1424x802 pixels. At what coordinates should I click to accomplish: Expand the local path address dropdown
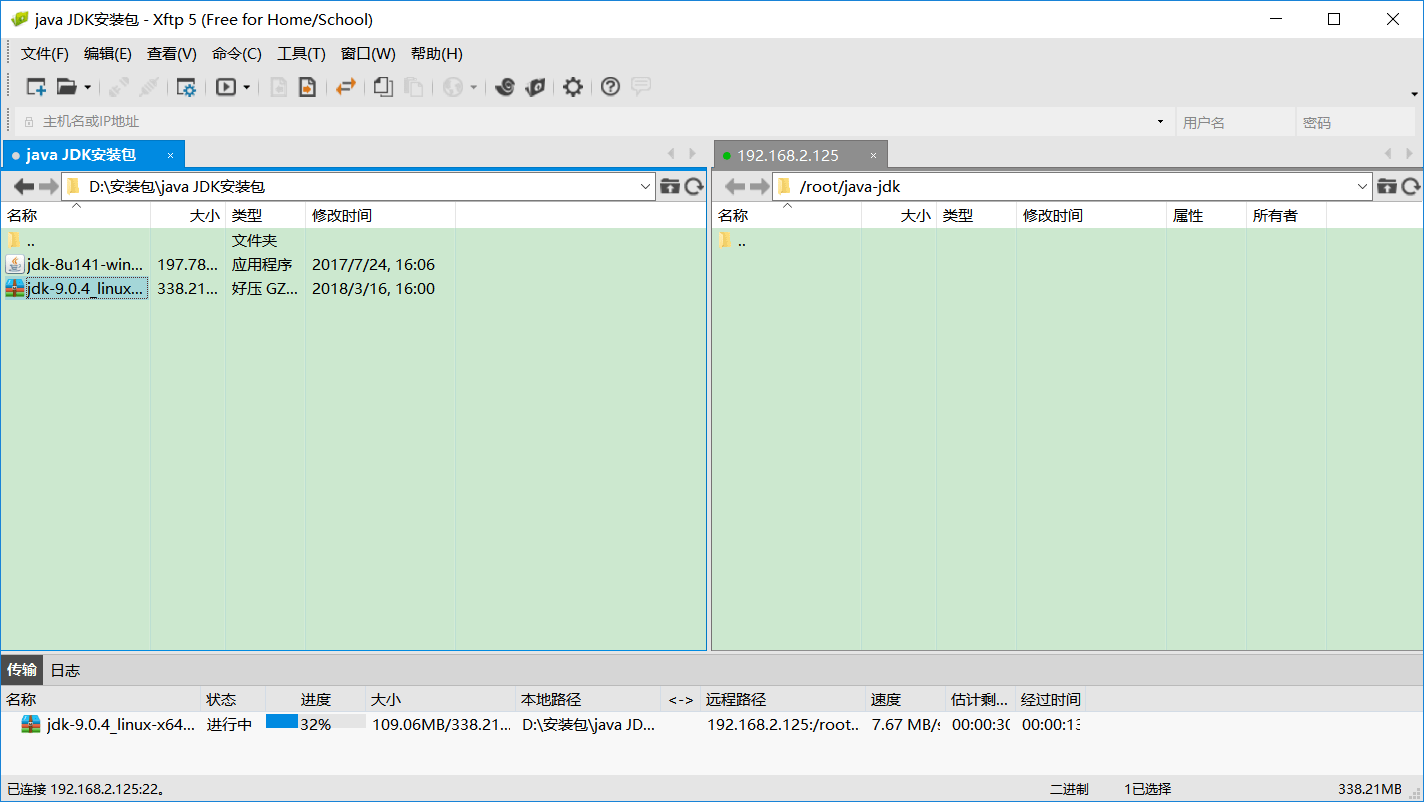645,186
